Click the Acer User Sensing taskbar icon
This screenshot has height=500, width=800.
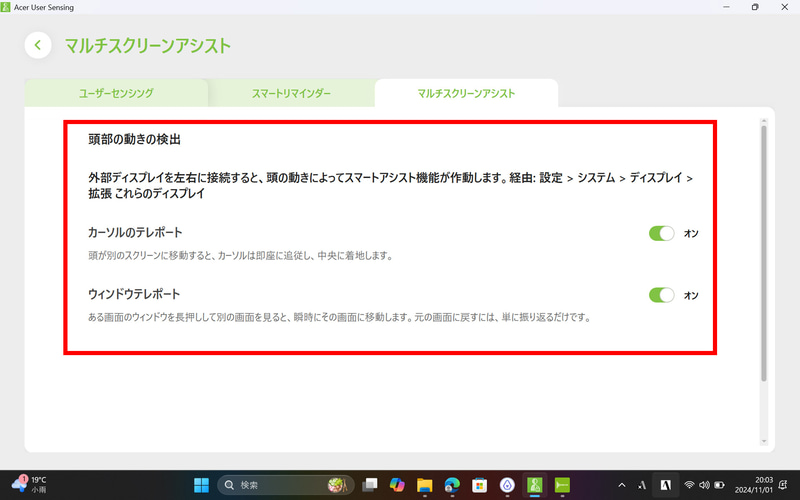pos(535,485)
